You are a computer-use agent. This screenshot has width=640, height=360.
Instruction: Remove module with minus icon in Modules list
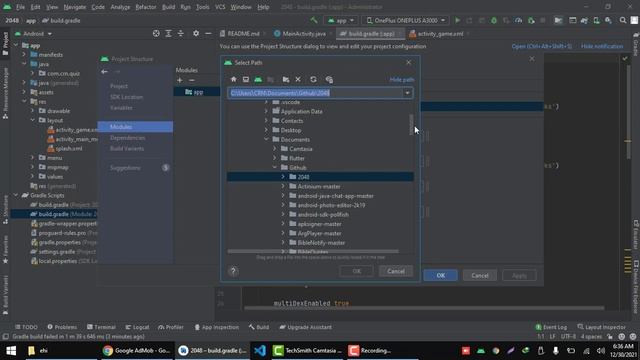pos(191,80)
